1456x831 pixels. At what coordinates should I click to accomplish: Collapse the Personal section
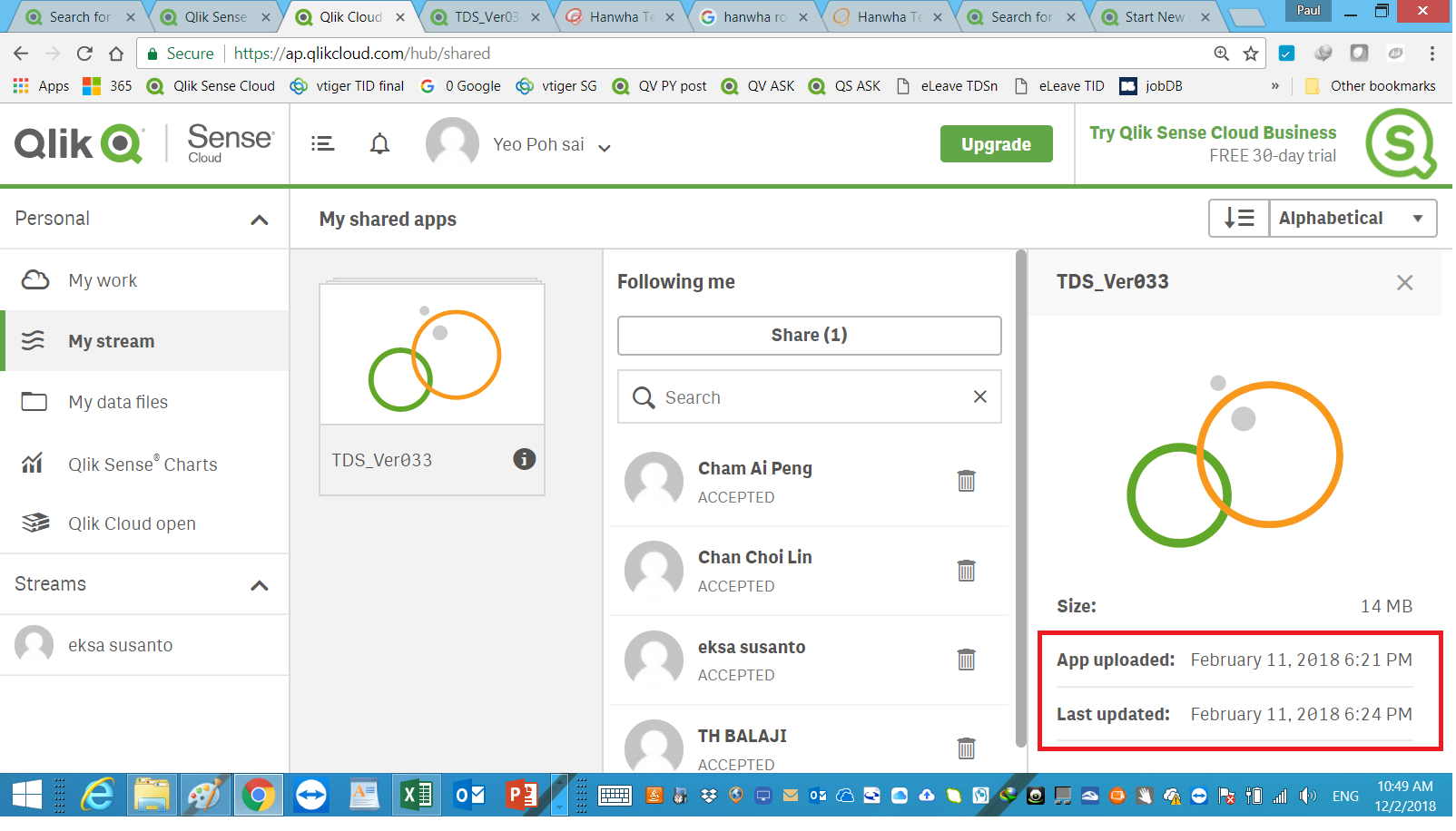260,220
